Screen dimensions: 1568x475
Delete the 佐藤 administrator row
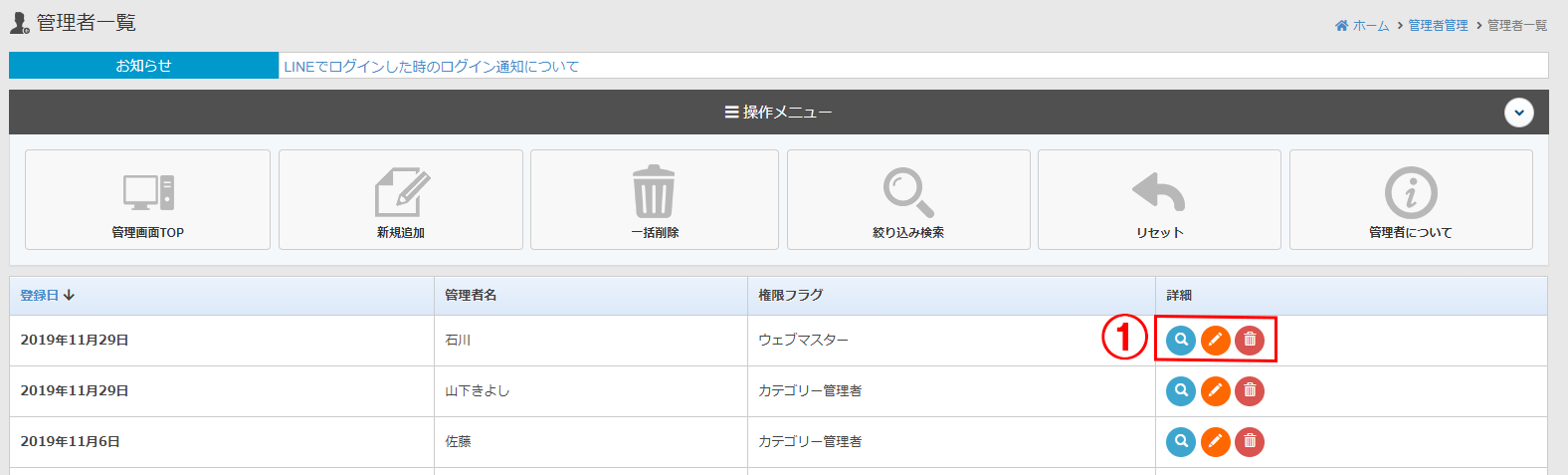1250,441
